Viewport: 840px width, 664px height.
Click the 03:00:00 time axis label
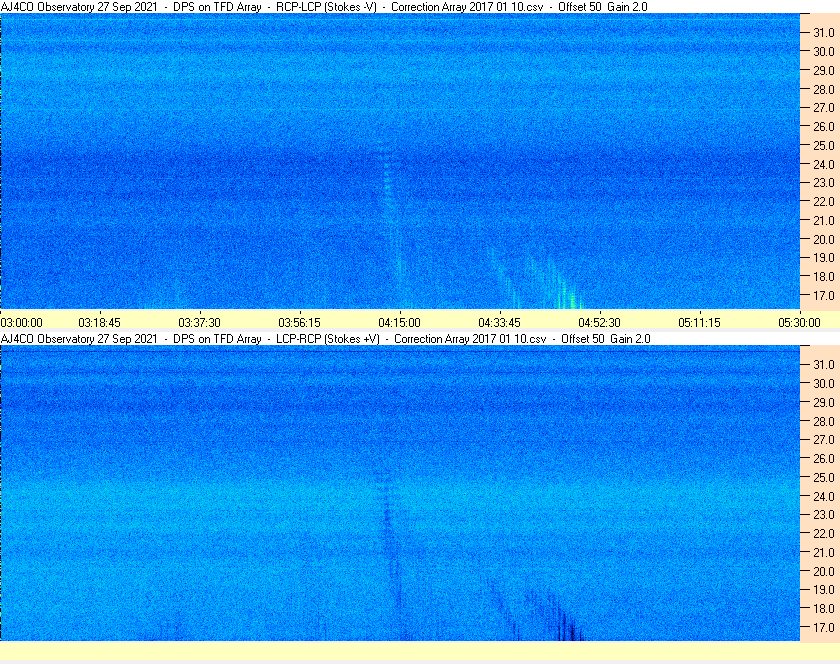[x=21, y=323]
